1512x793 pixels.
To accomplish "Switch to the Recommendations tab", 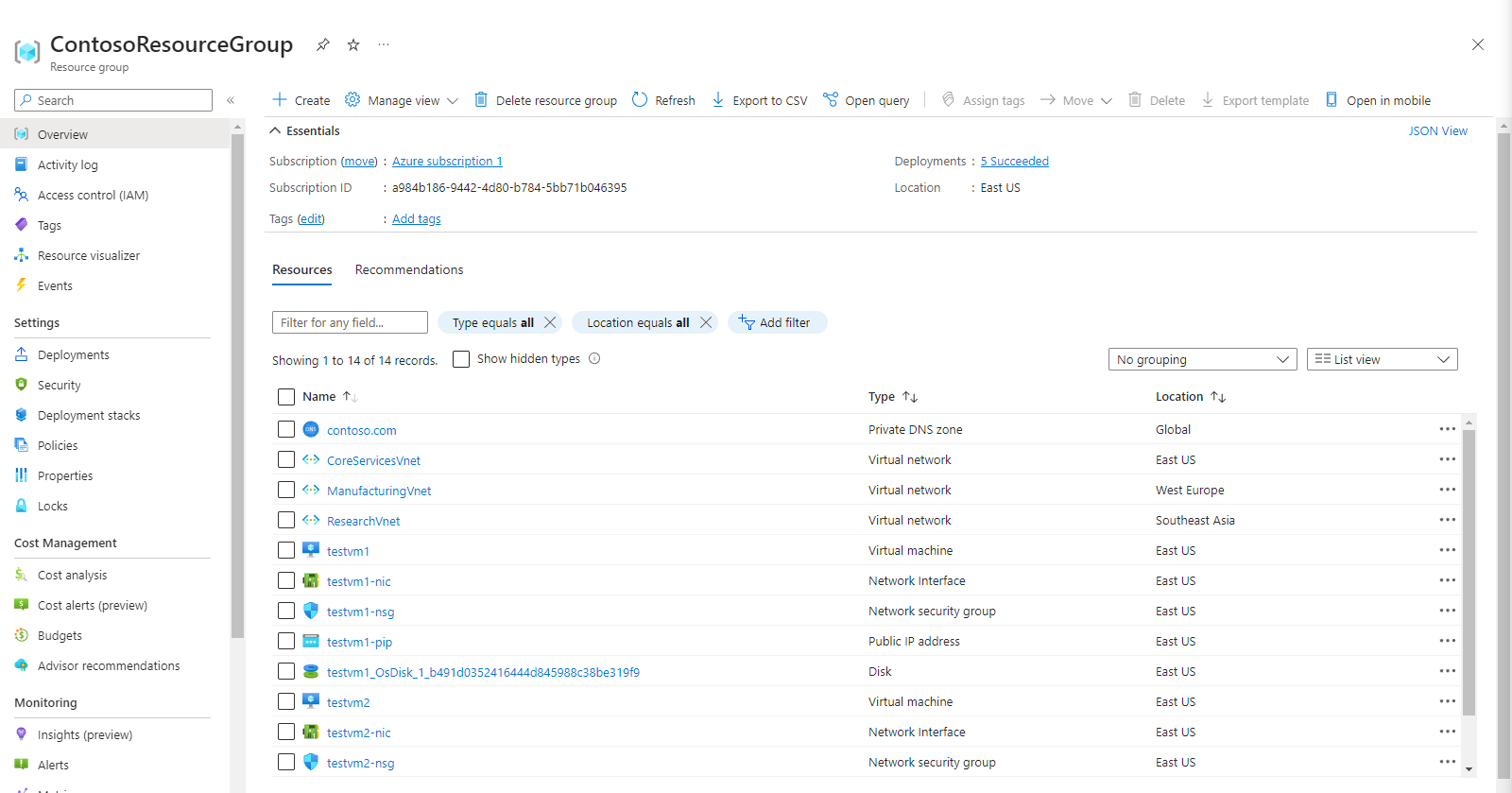I will pos(409,270).
